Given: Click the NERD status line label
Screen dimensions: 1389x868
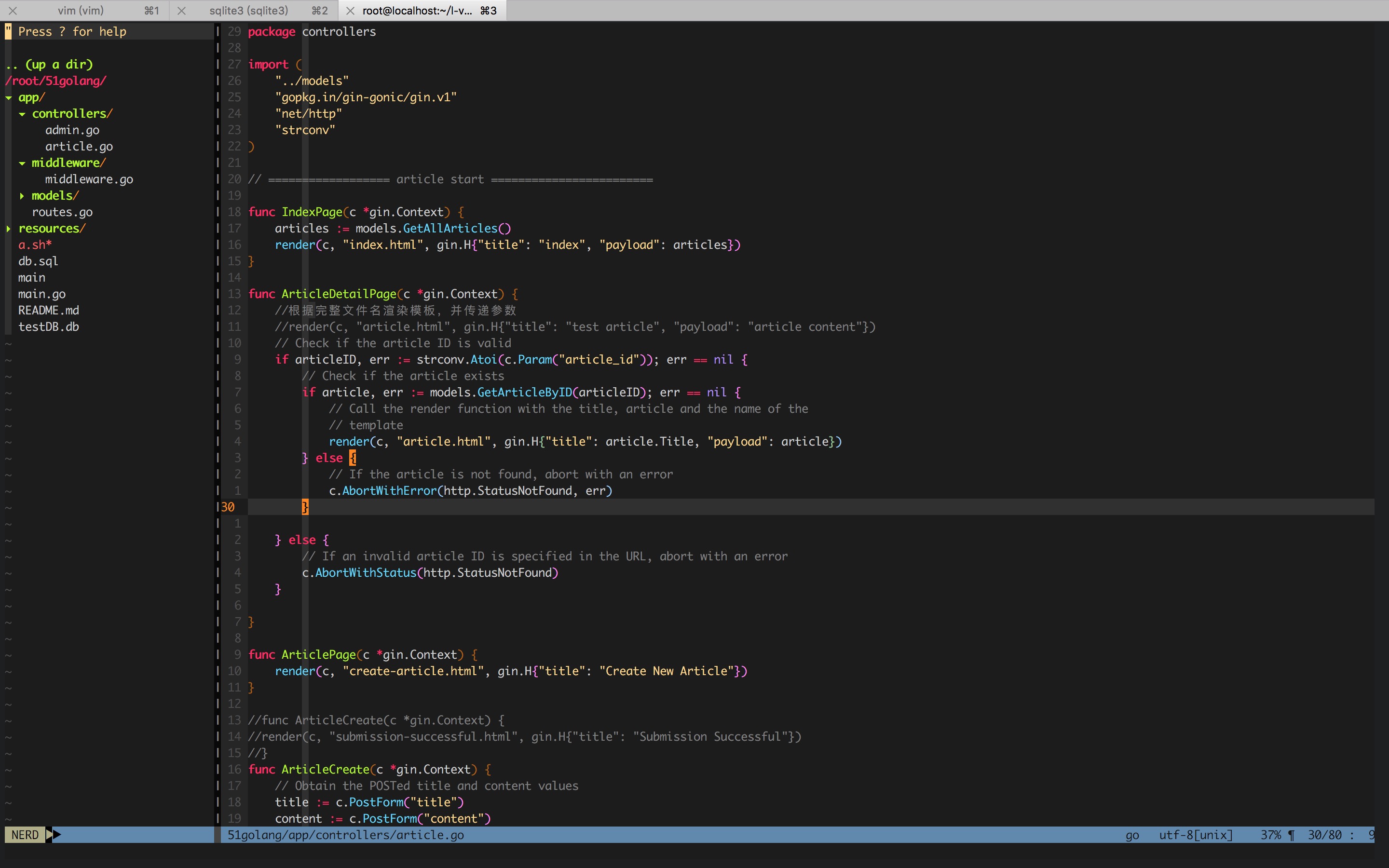Looking at the screenshot, I should click(x=25, y=835).
